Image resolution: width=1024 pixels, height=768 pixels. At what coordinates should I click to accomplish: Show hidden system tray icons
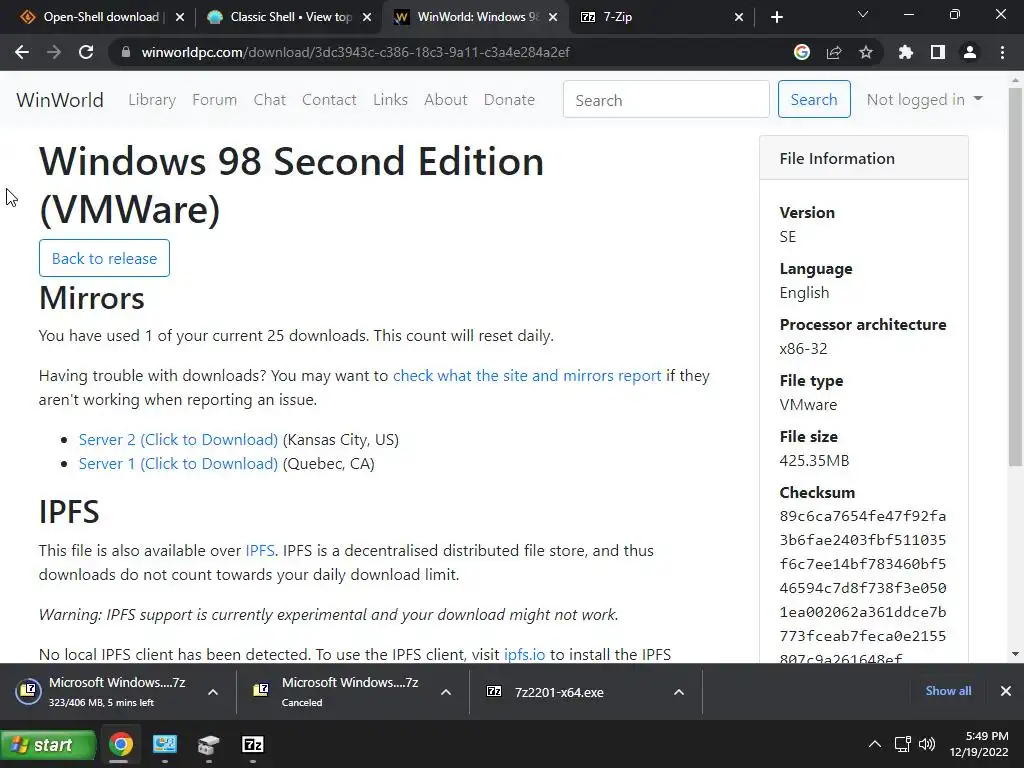click(x=874, y=744)
